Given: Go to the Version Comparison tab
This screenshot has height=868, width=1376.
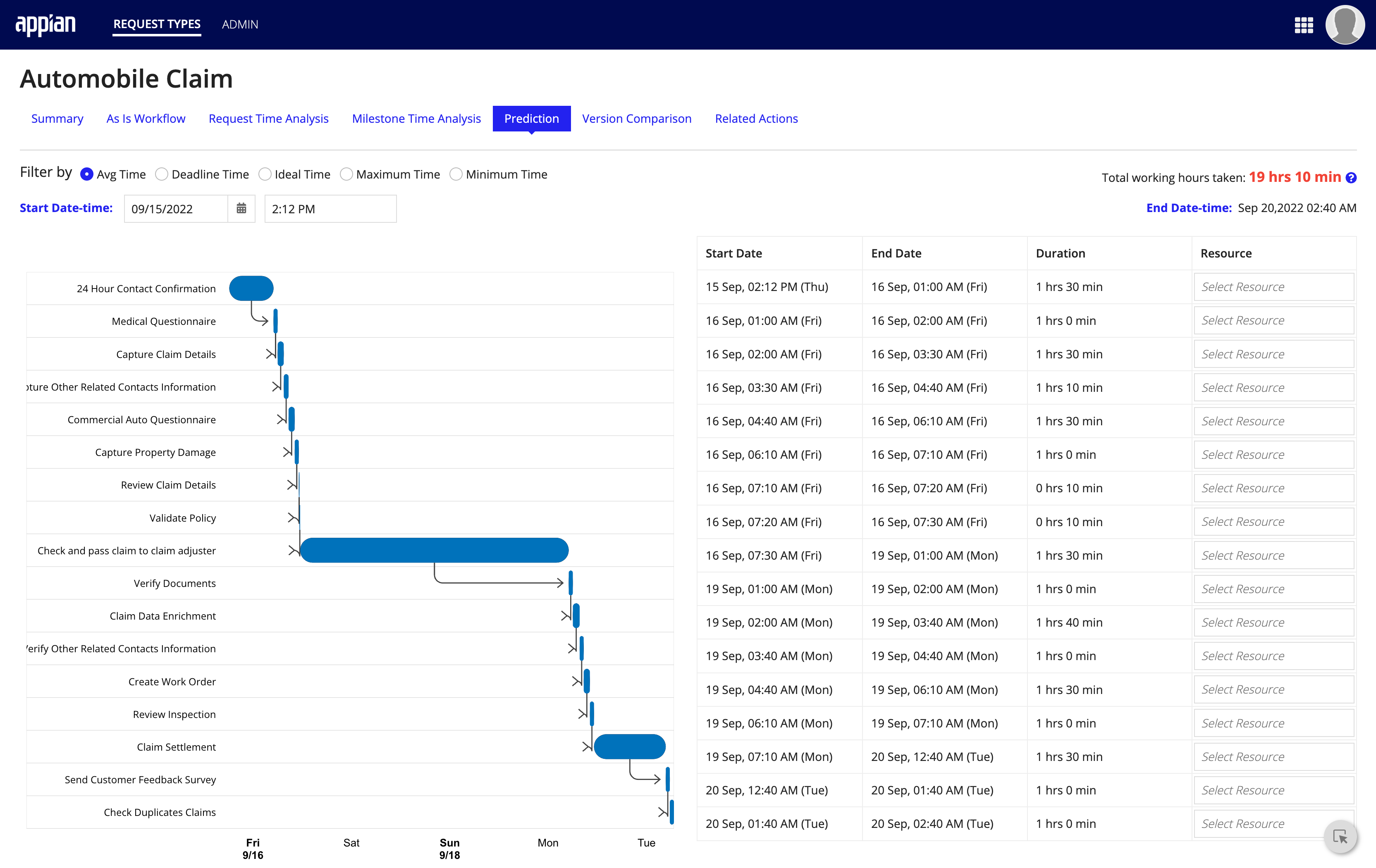Looking at the screenshot, I should tap(637, 118).
